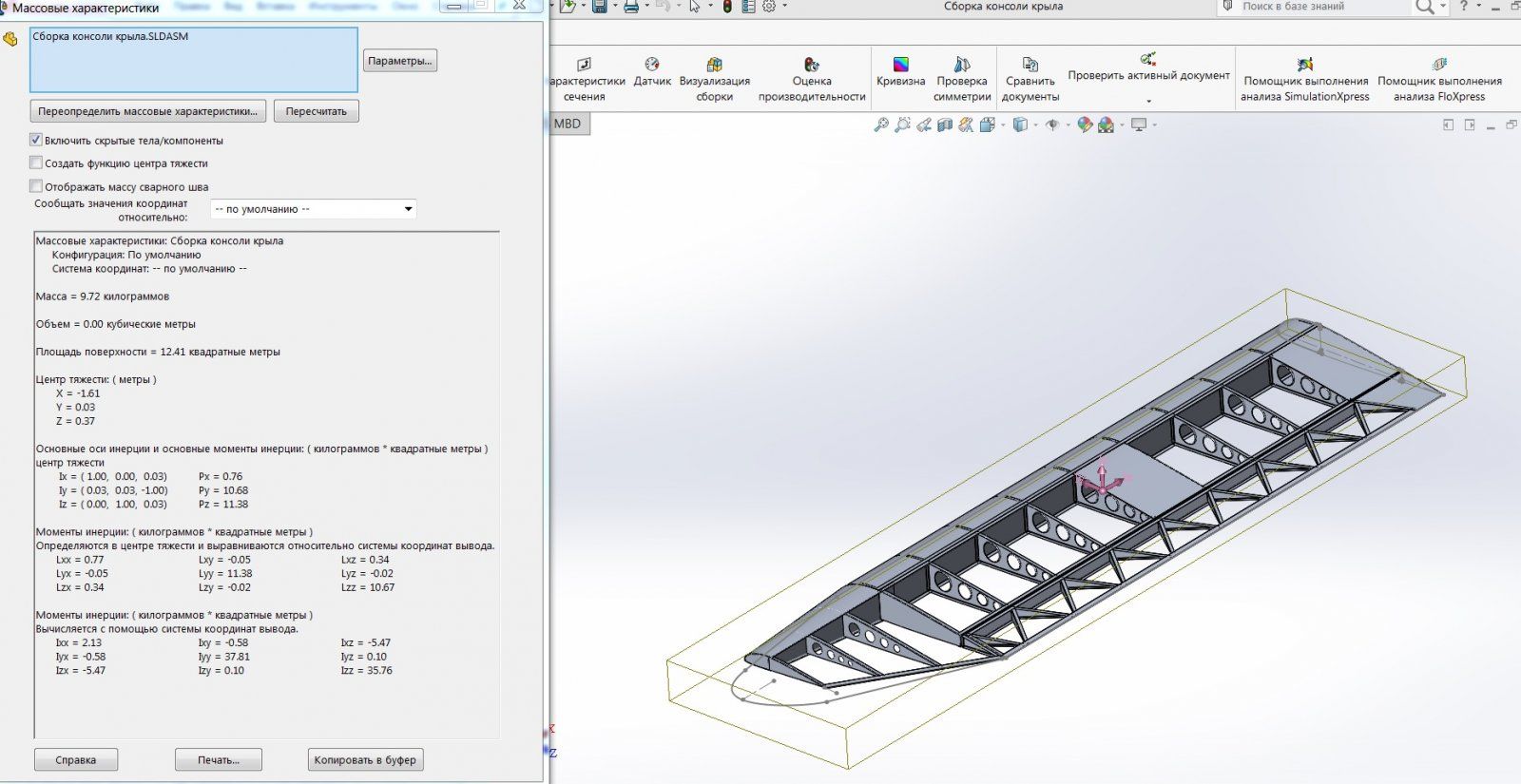Click the Пересчитать button
The image size is (1521, 784).
click(x=316, y=111)
